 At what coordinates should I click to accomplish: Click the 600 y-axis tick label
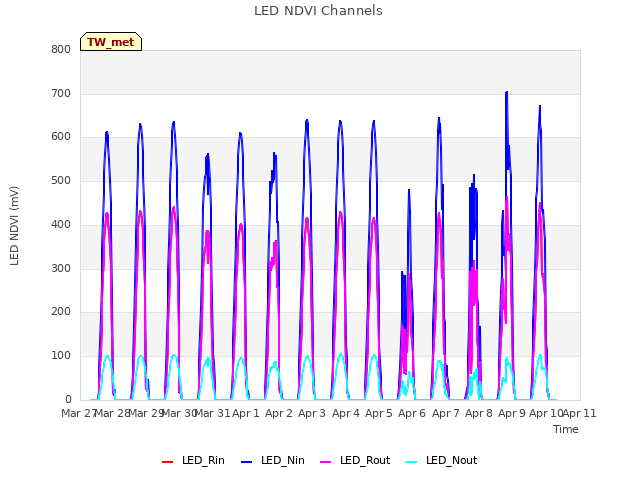point(61,137)
